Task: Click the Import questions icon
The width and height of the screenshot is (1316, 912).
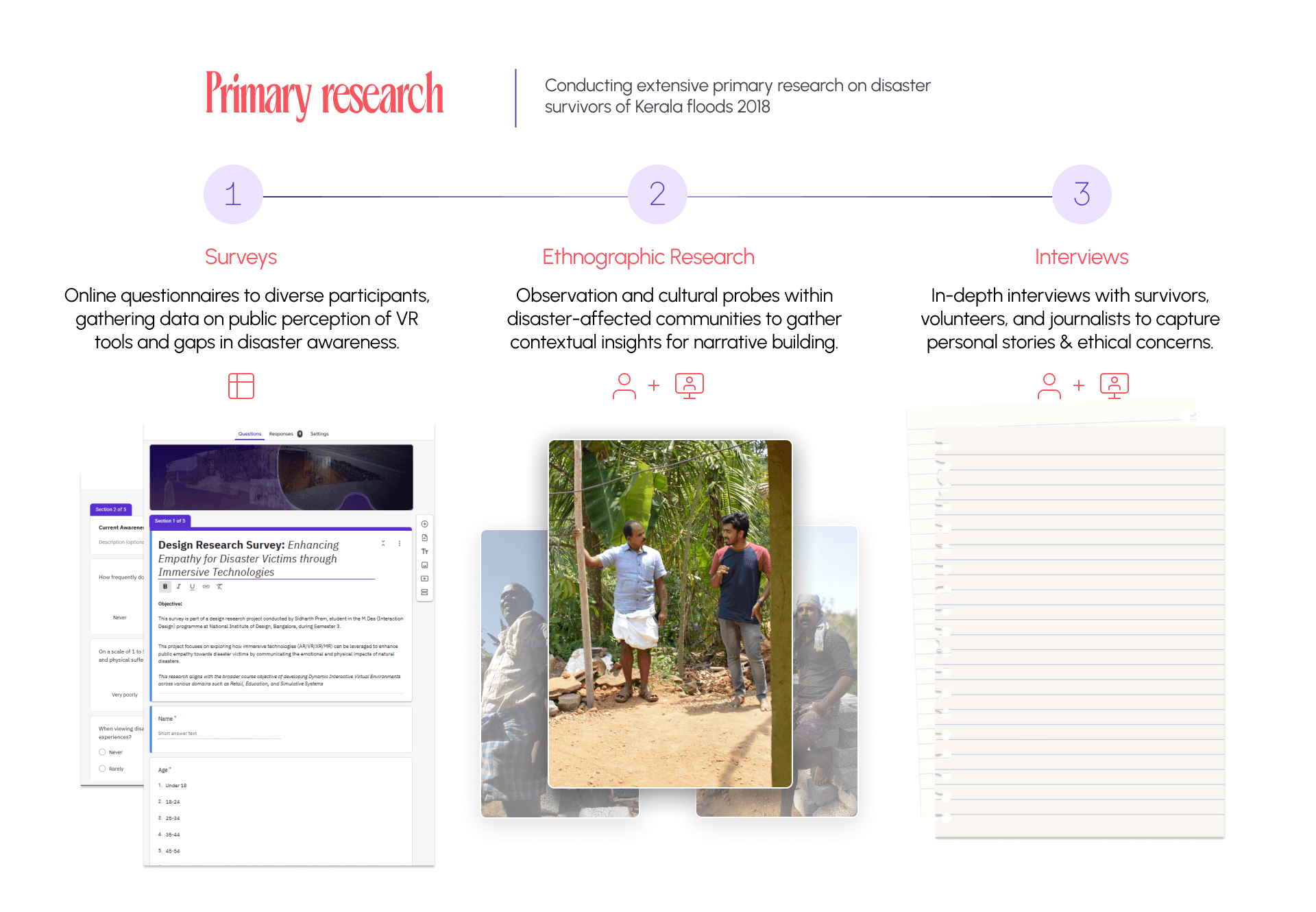Action: [x=424, y=538]
